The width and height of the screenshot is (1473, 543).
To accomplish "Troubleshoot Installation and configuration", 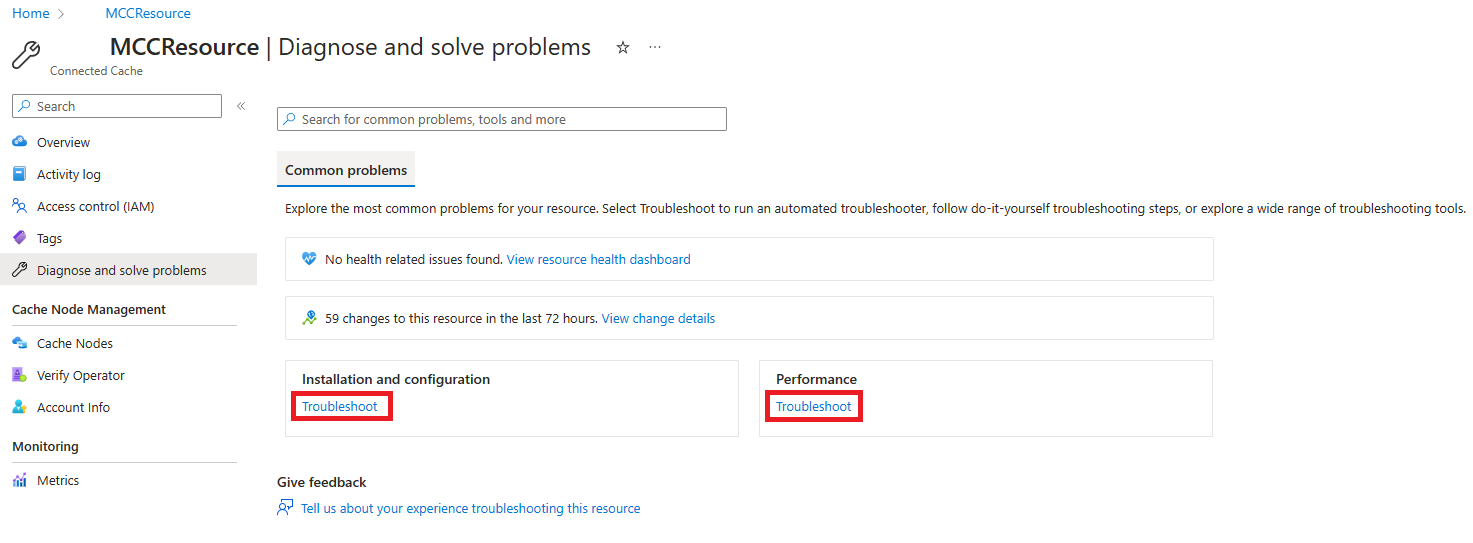I will coord(340,406).
